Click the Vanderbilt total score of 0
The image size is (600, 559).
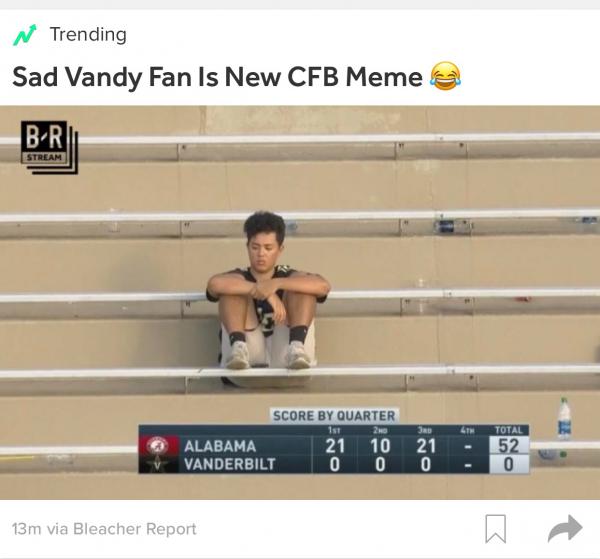[x=509, y=464]
